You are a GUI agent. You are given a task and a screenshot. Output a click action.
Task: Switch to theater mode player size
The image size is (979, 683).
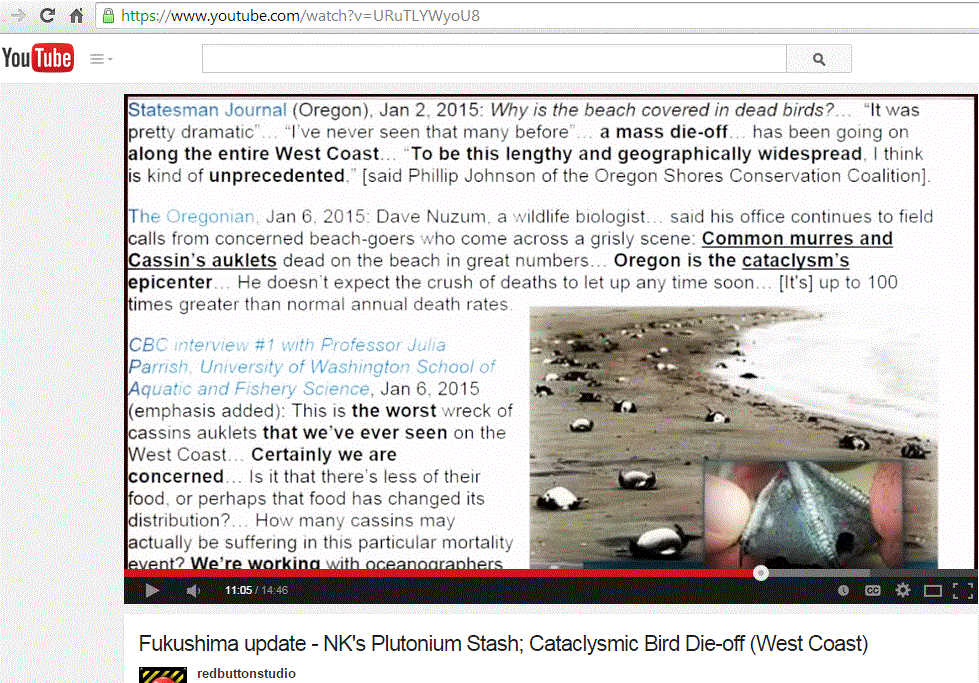(933, 591)
